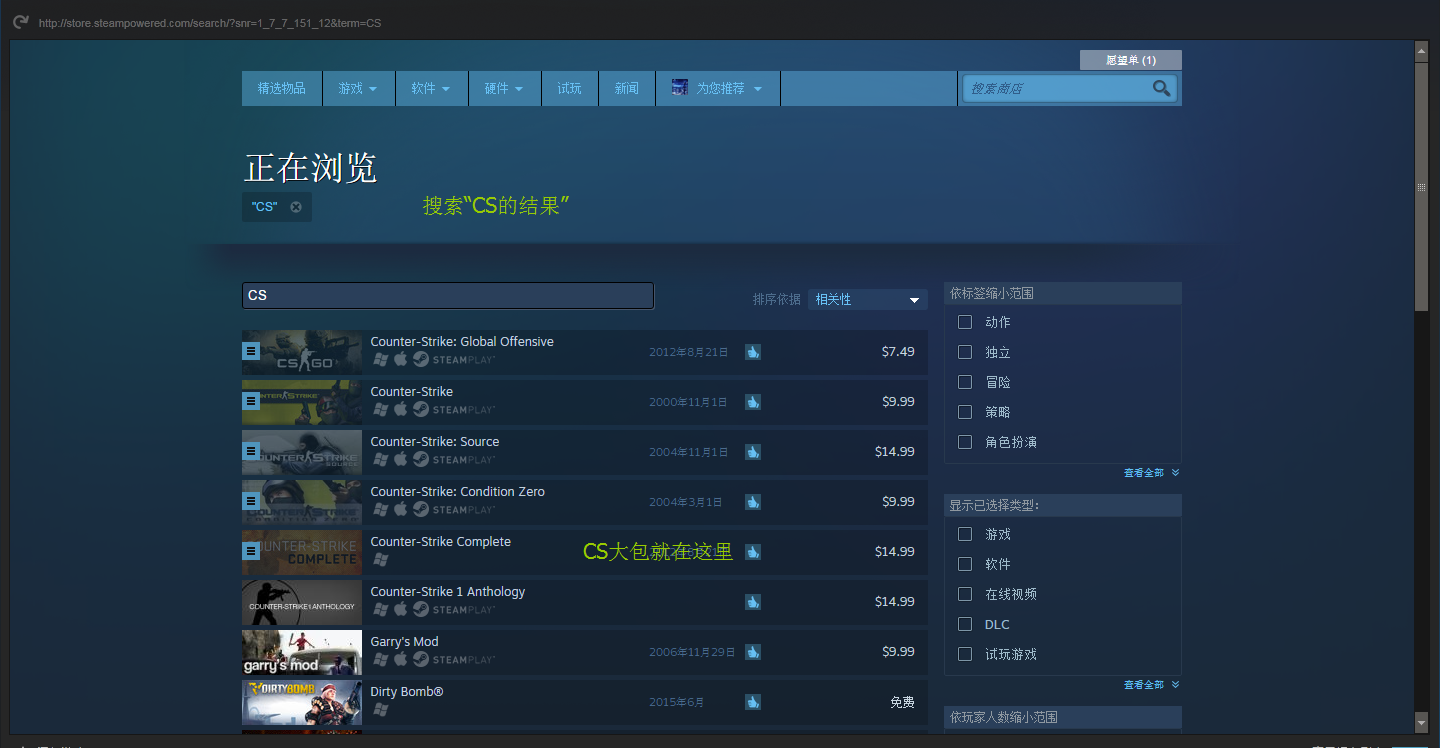Click thumbs-up review icon for Counter-Strike 1 Anthology
The image size is (1440, 748).
pyautogui.click(x=753, y=602)
